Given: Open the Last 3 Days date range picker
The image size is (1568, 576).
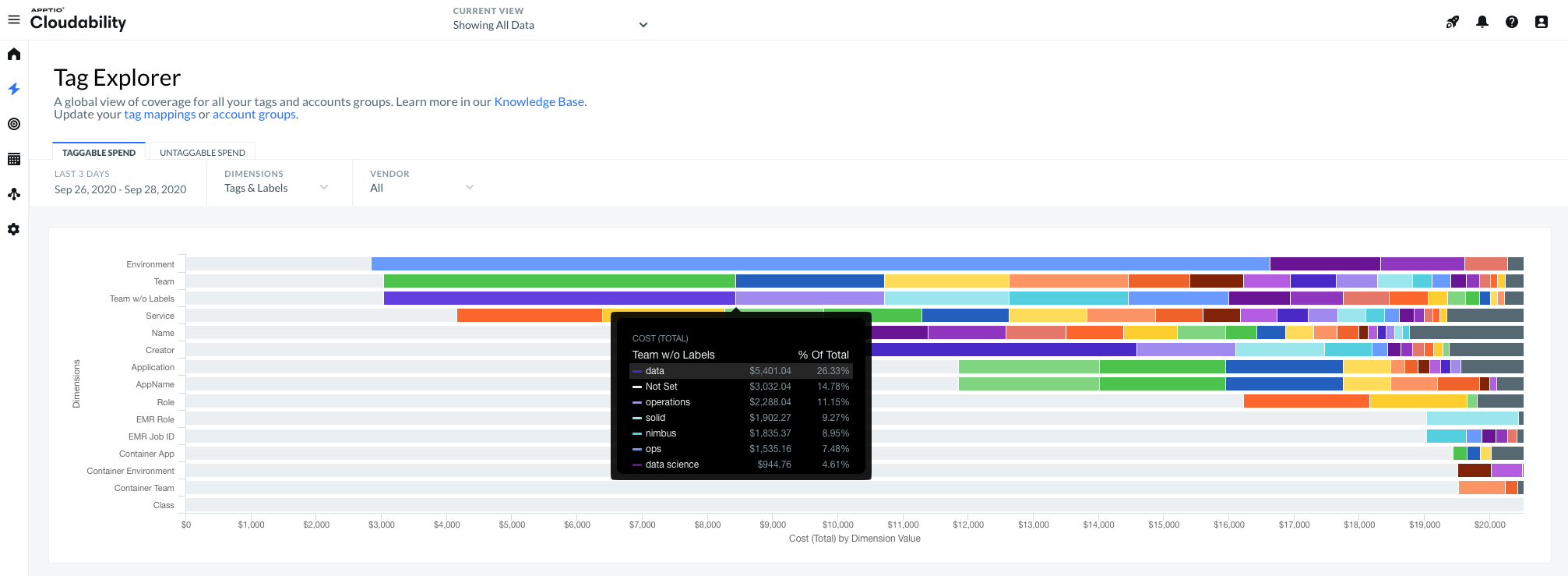Looking at the screenshot, I should [120, 189].
